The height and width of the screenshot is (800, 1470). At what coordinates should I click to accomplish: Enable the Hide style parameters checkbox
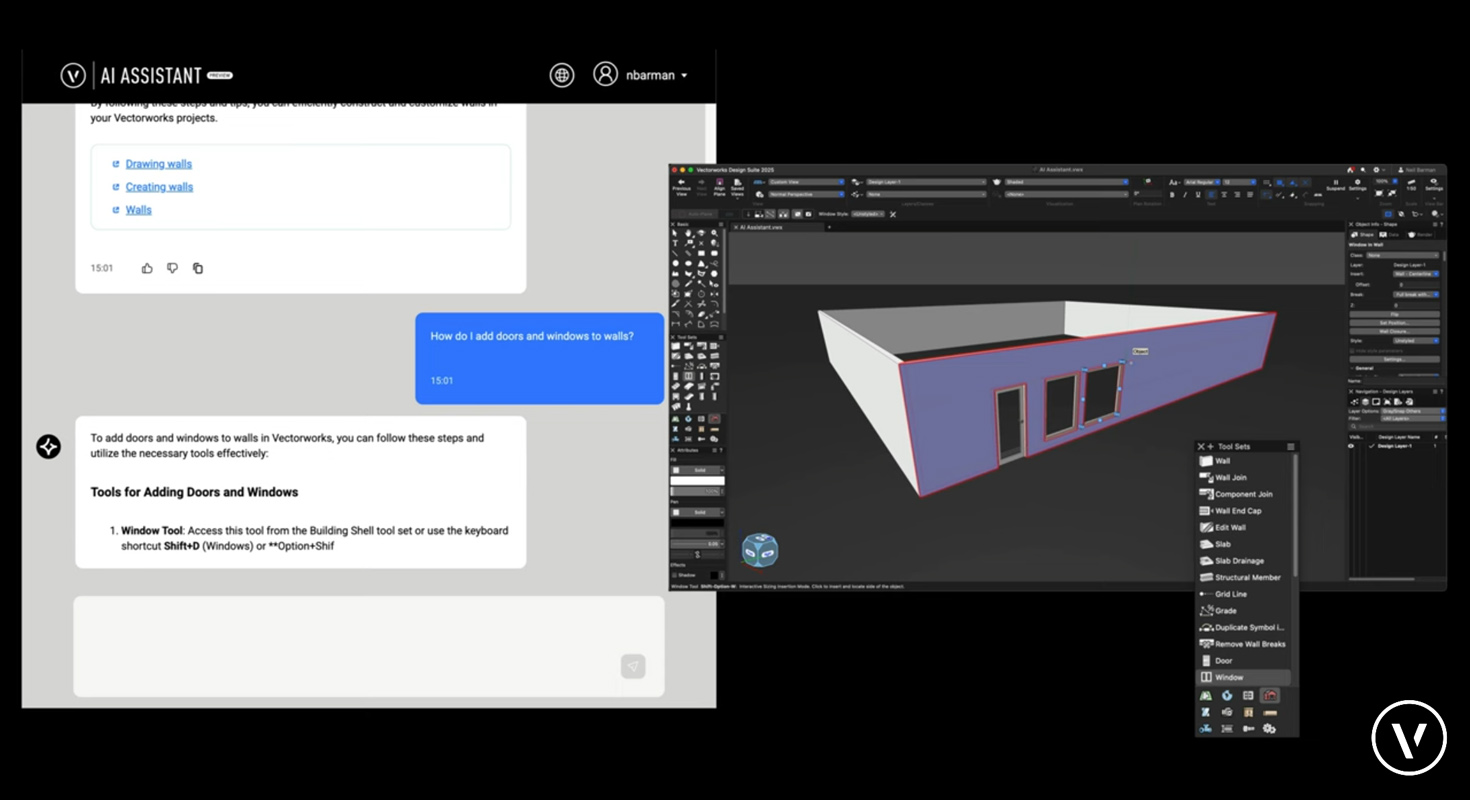tap(1353, 351)
